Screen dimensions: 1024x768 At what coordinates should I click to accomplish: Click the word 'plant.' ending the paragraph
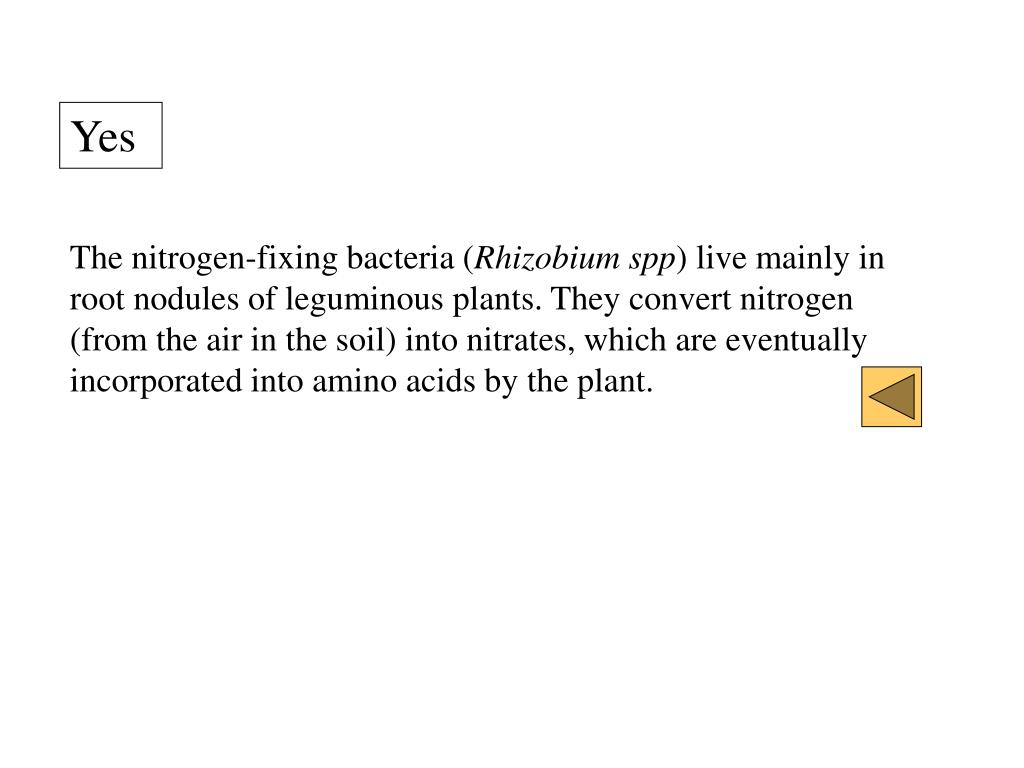tap(615, 383)
